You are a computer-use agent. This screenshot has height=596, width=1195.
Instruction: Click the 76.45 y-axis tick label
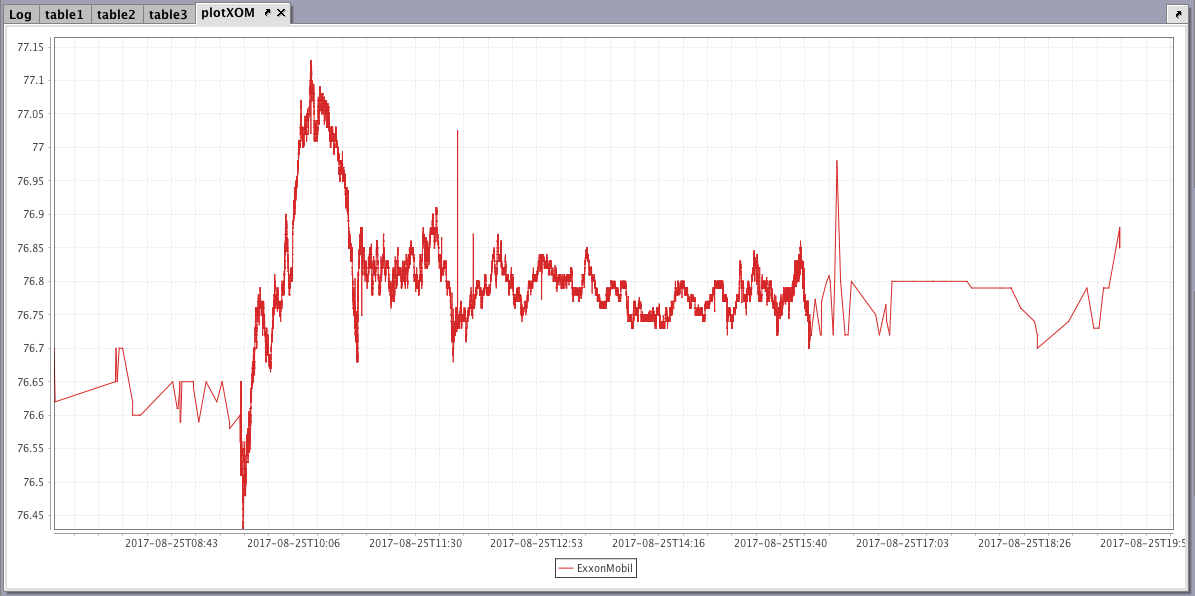(31, 516)
